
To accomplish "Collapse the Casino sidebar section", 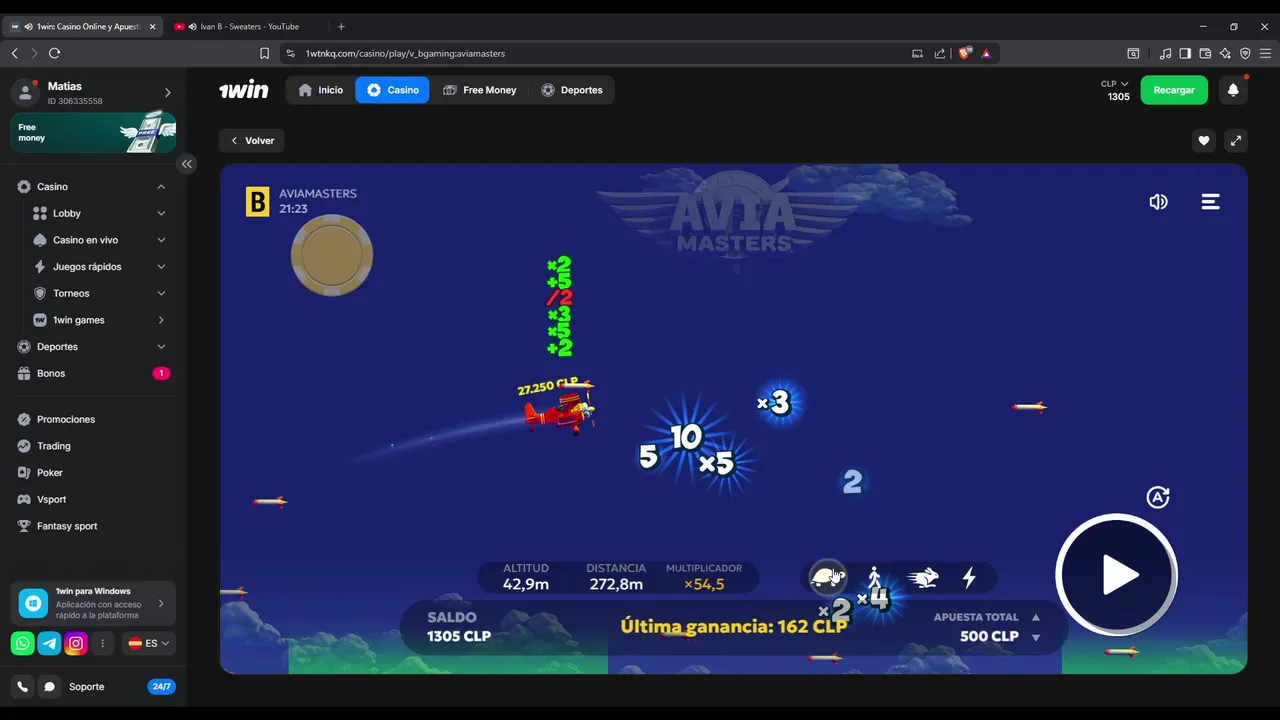I will click(x=161, y=187).
